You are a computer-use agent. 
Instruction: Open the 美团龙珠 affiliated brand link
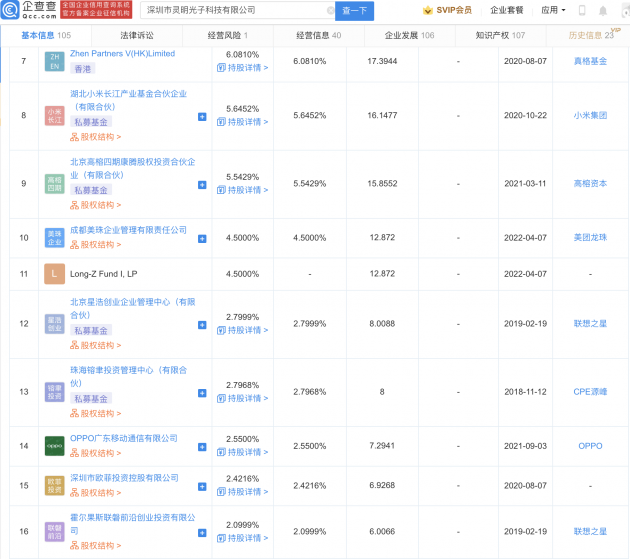pyautogui.click(x=590, y=238)
